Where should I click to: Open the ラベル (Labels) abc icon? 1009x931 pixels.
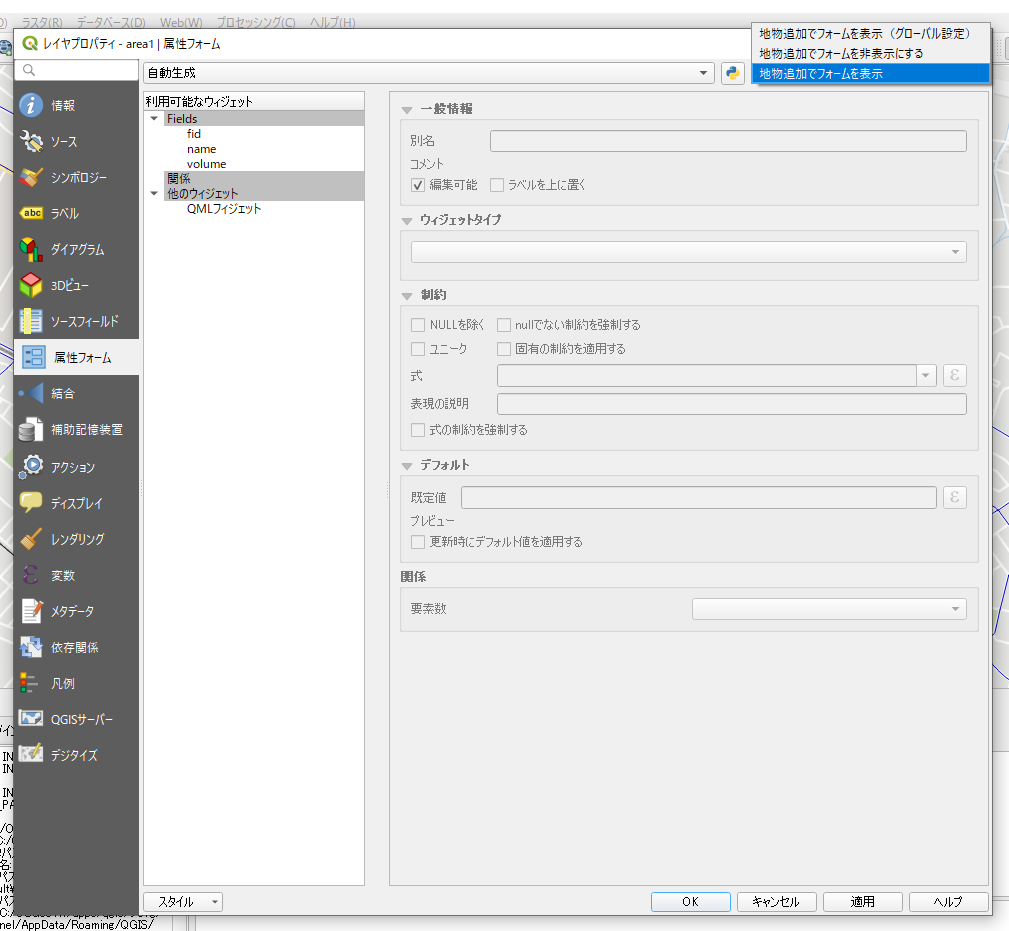point(32,213)
